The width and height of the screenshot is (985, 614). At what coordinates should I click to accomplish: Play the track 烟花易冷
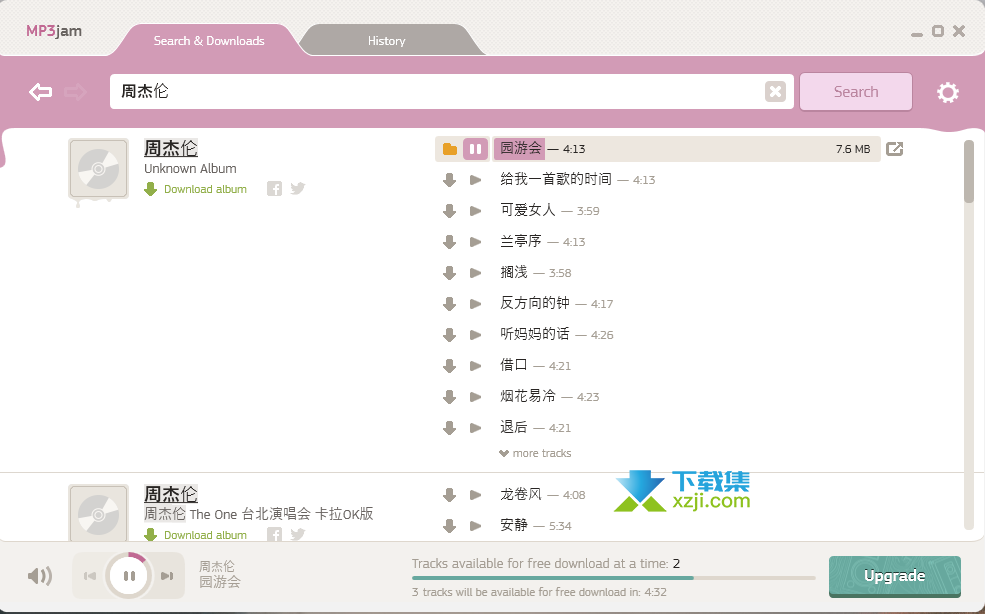pyautogui.click(x=476, y=397)
